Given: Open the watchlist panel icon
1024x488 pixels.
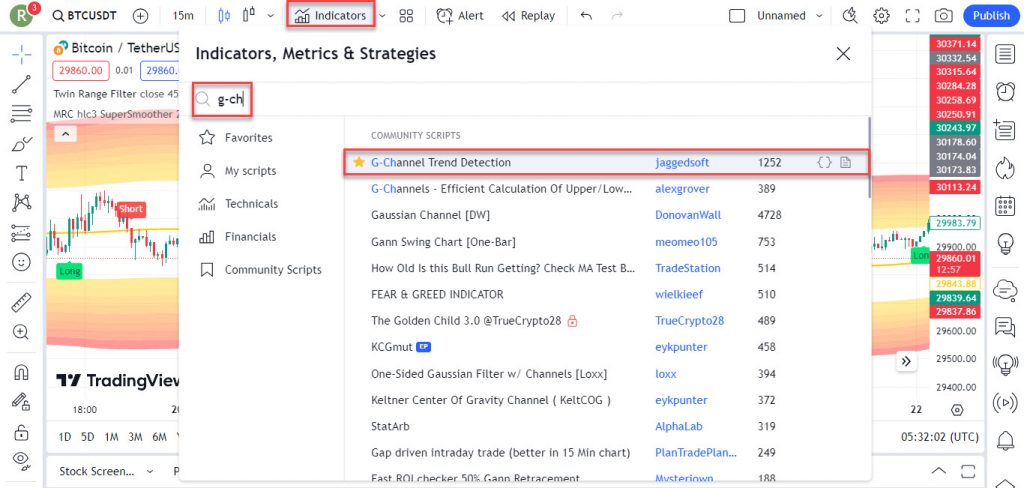Looking at the screenshot, I should pyautogui.click(x=1005, y=55).
